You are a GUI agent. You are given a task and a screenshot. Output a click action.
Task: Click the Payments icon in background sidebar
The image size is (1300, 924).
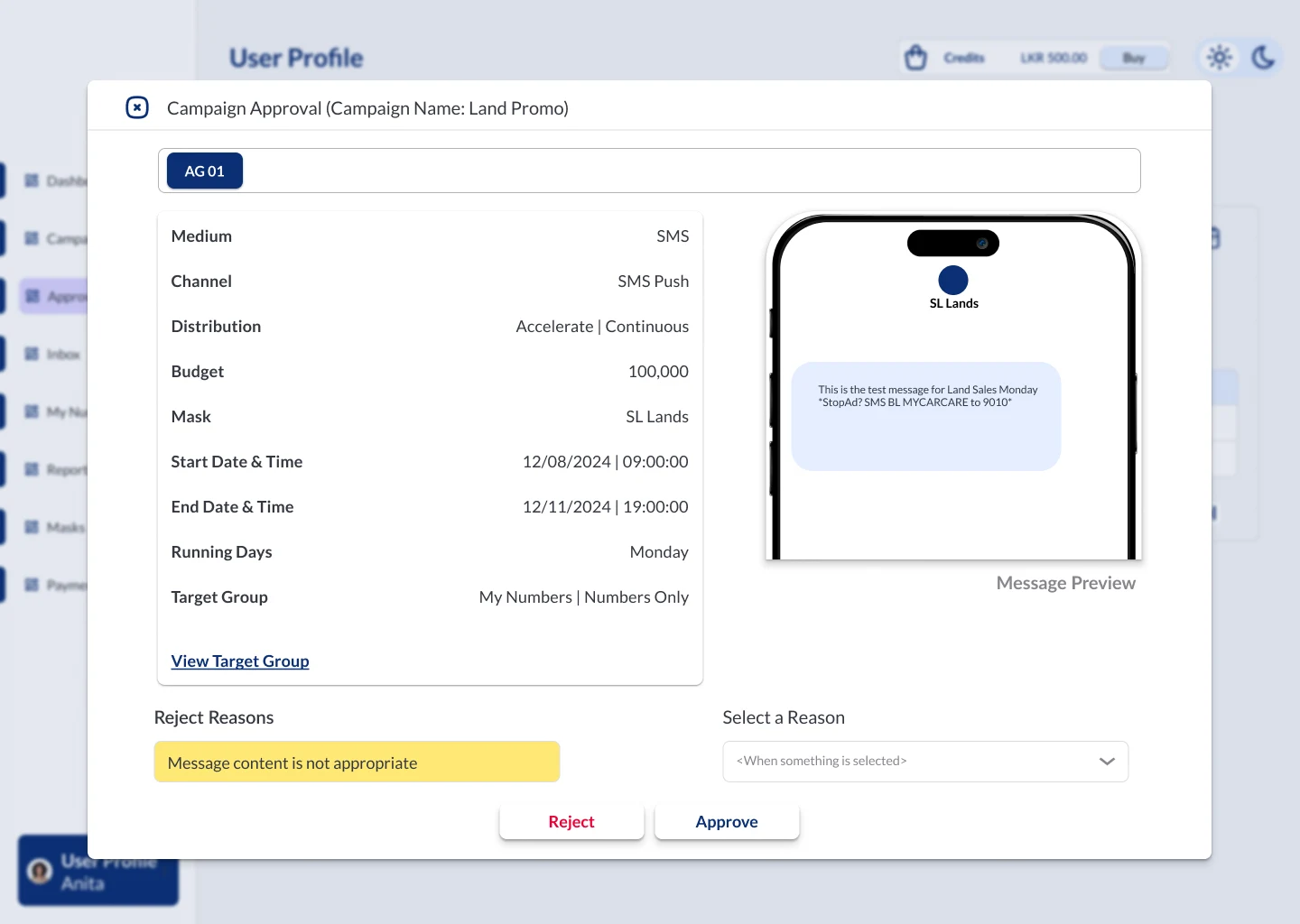coord(32,585)
